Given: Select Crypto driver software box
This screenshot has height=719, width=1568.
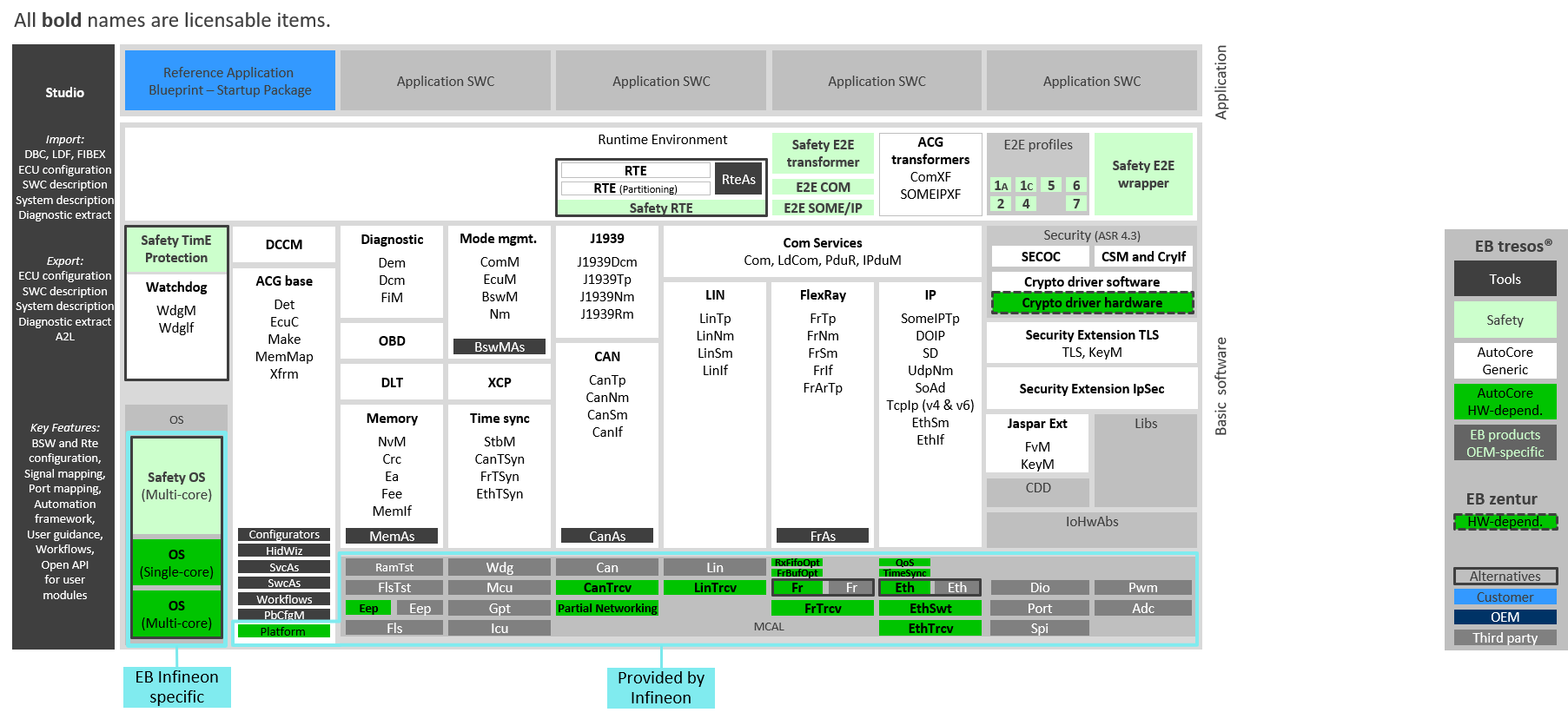Looking at the screenshot, I should point(1092,282).
